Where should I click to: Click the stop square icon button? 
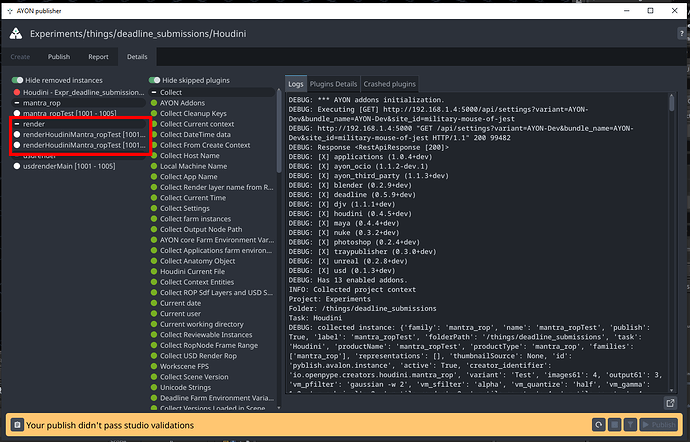tap(614, 425)
